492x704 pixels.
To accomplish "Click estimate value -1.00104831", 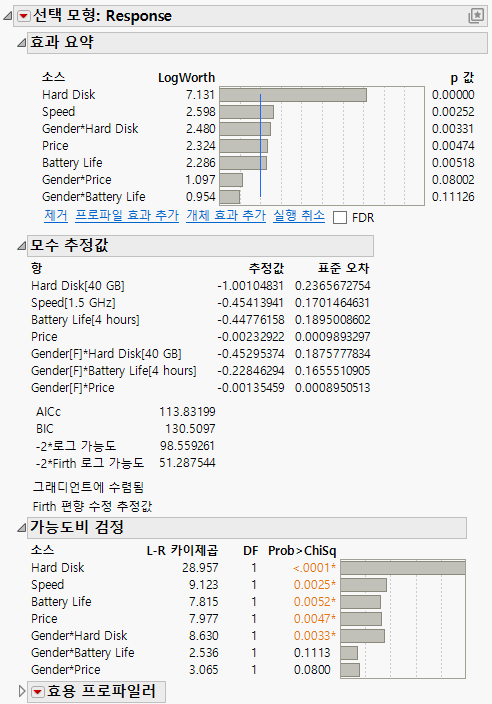I will point(250,286).
